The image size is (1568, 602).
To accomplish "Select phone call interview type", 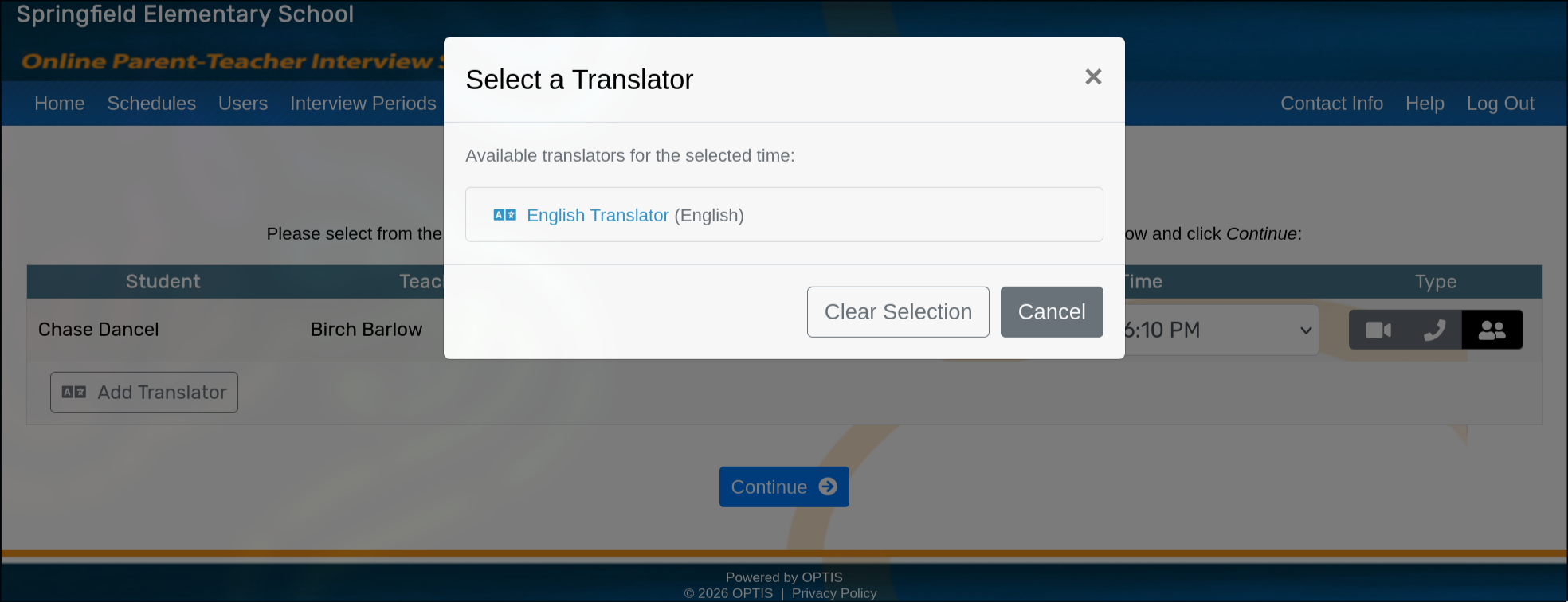I will tap(1434, 330).
